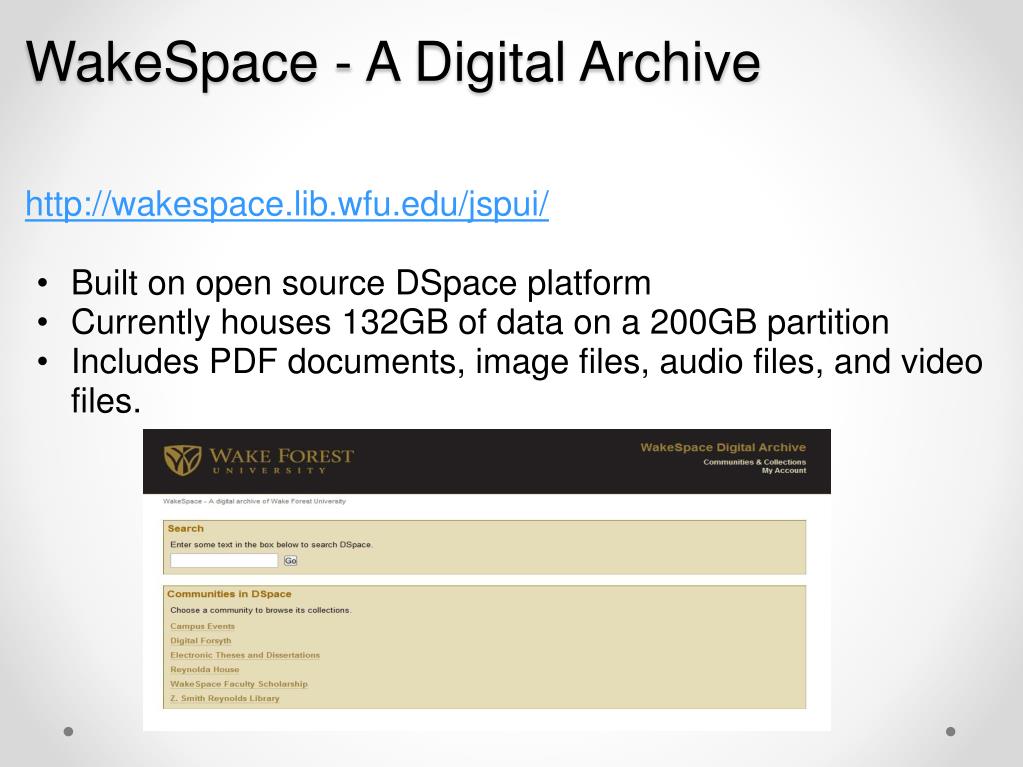Open the Campus Events community
Viewport: 1023px width, 767px height.
(202, 626)
